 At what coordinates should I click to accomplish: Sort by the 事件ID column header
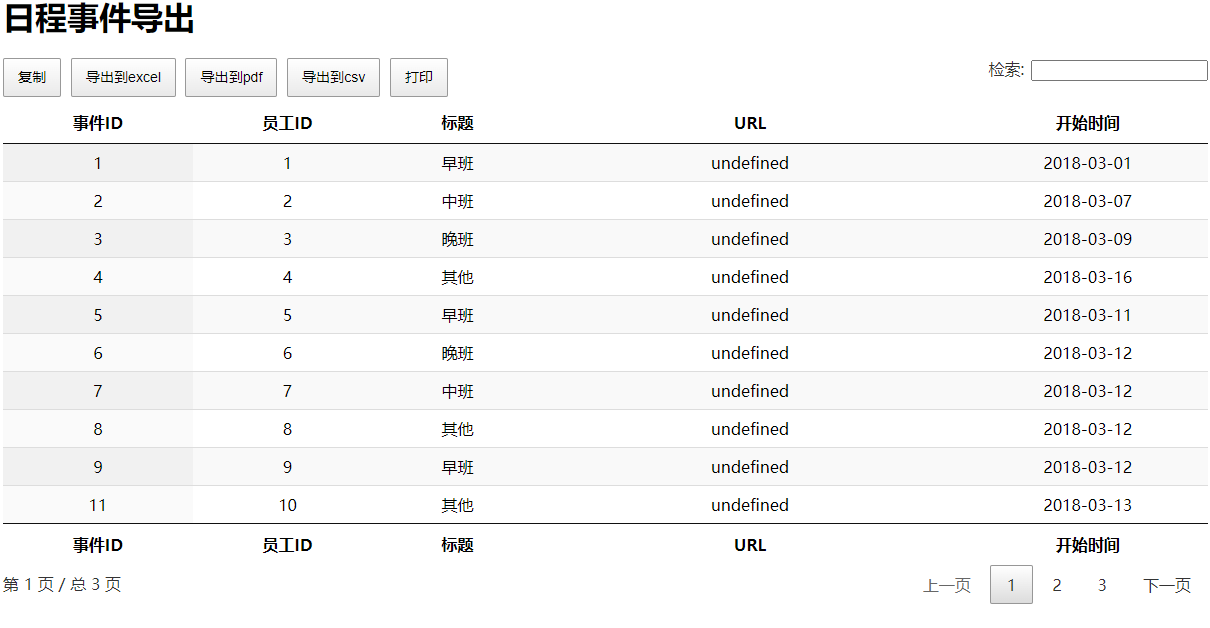point(98,124)
